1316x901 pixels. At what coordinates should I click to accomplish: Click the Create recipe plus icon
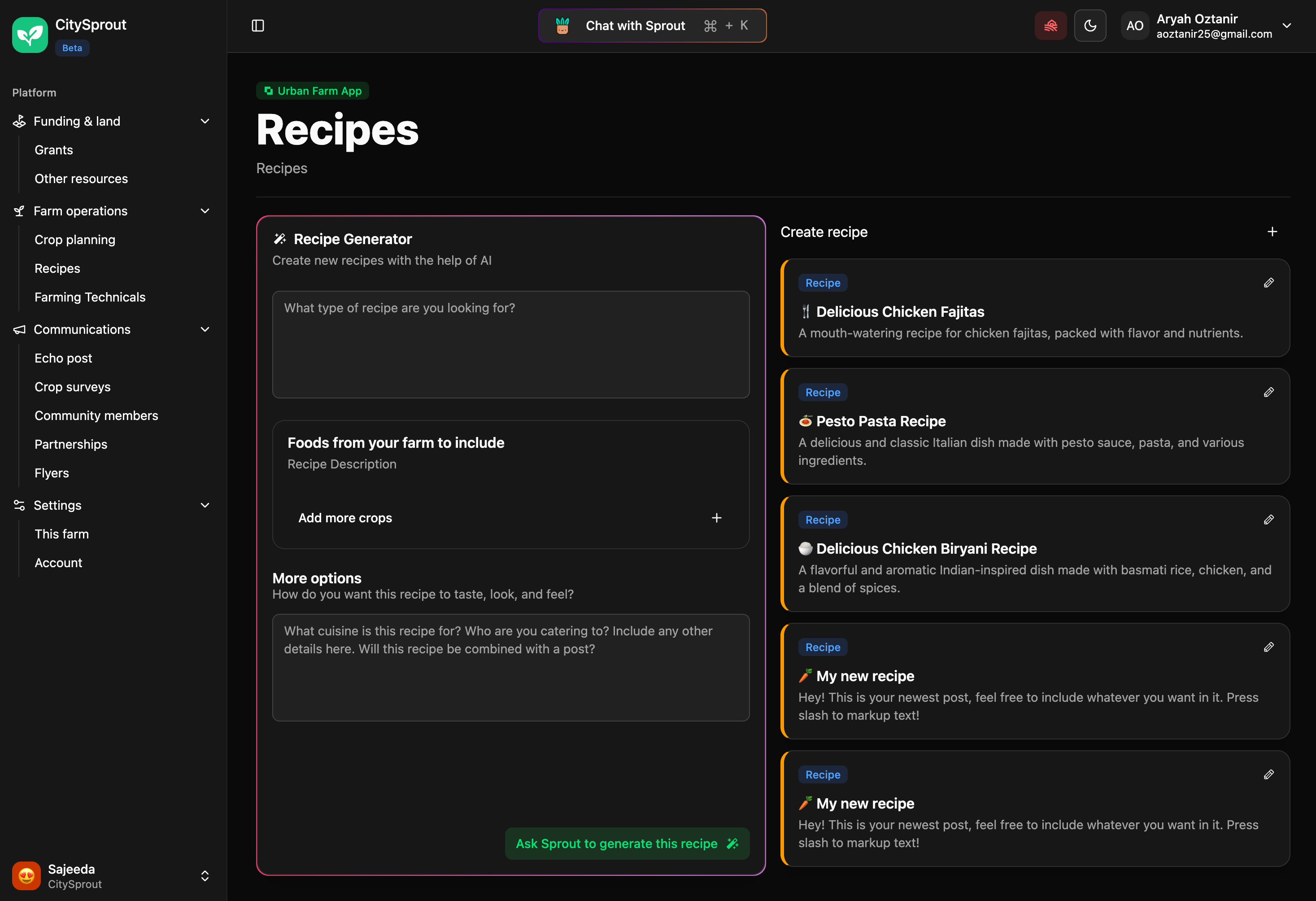tap(1272, 232)
